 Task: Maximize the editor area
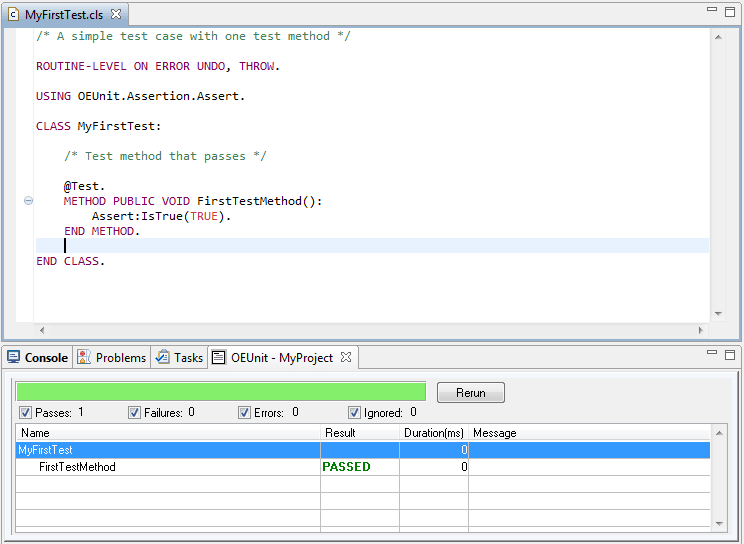[x=730, y=12]
